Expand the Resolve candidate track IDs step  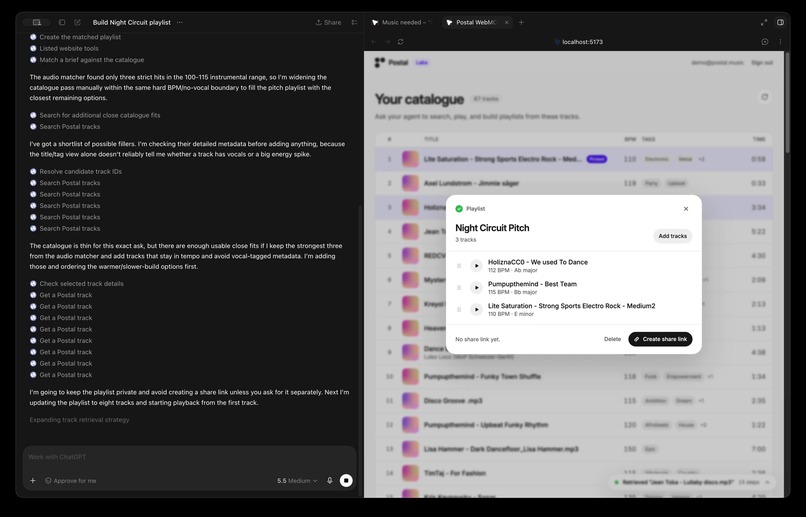point(76,172)
